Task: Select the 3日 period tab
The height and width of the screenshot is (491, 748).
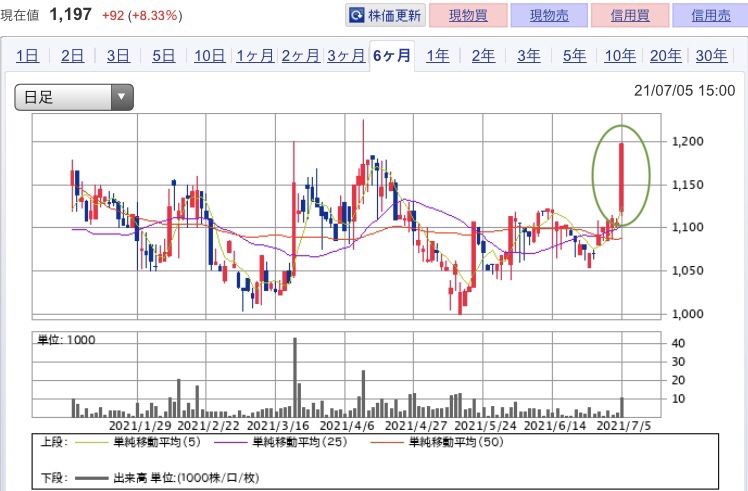Action: pyautogui.click(x=118, y=56)
